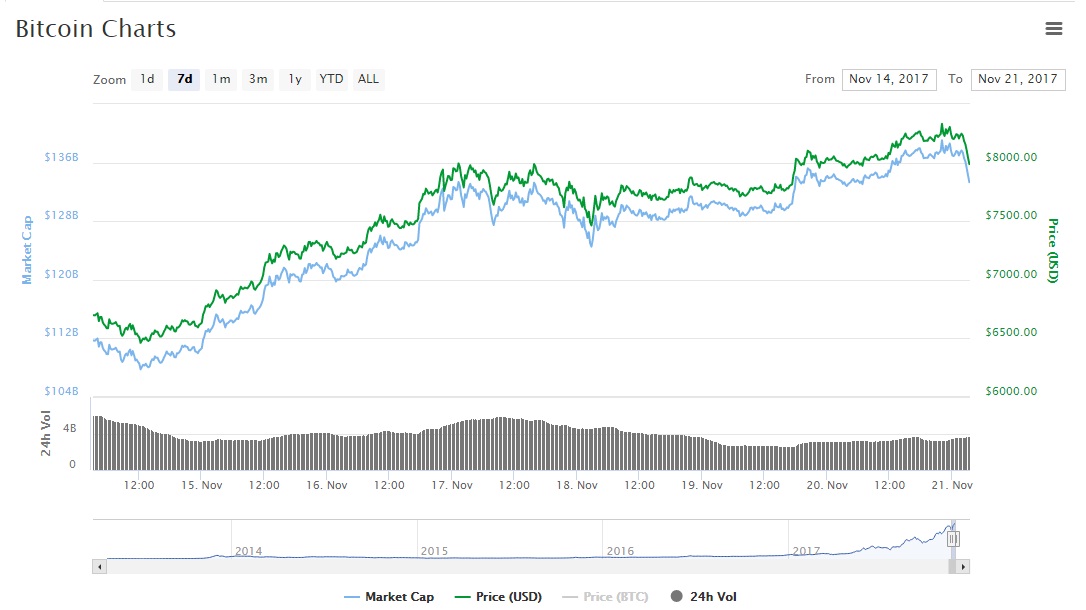Click the $6500.00 price axis label
This screenshot has width=1086, height=610.
[x=1011, y=332]
